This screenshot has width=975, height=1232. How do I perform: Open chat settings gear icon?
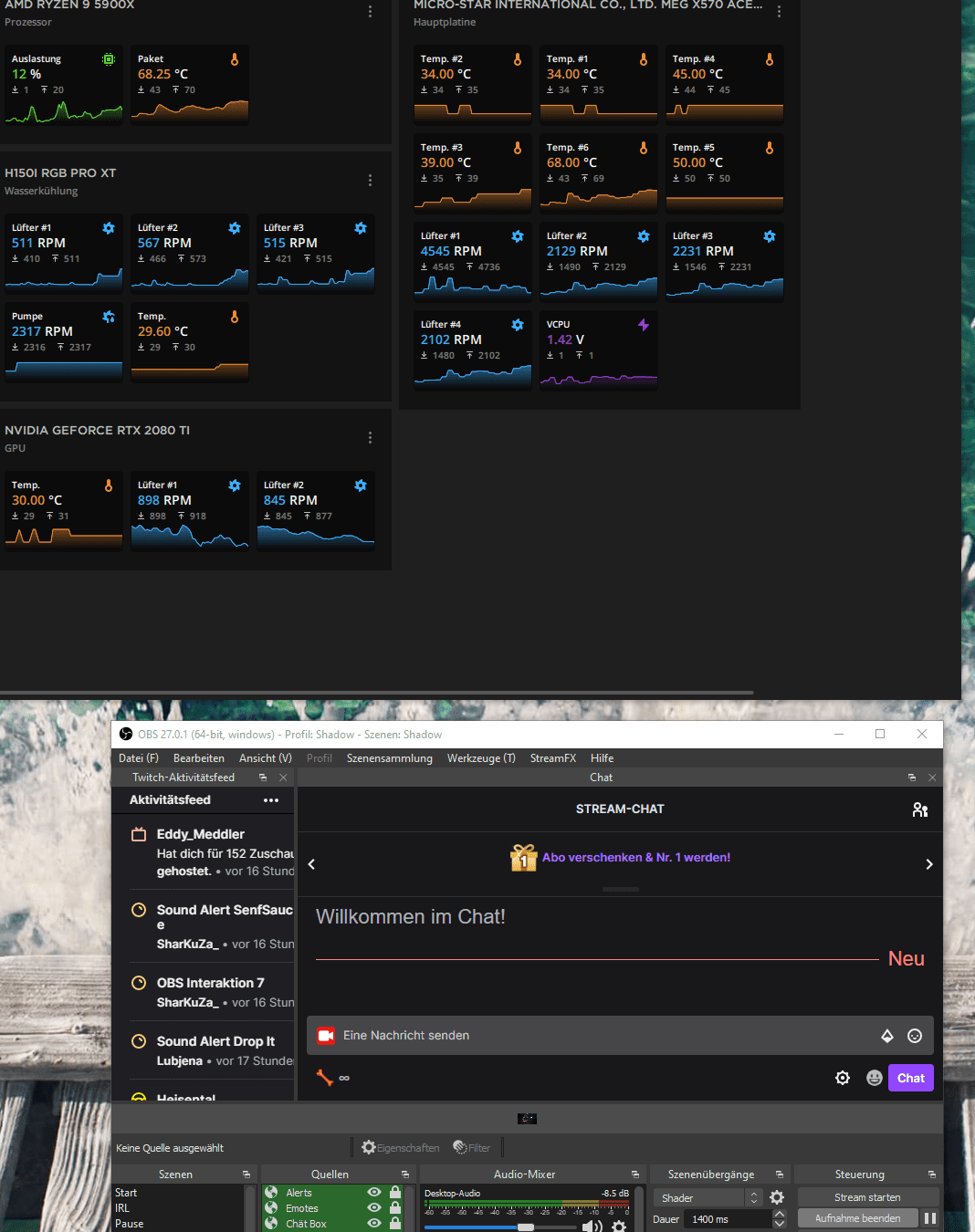pyautogui.click(x=843, y=1078)
